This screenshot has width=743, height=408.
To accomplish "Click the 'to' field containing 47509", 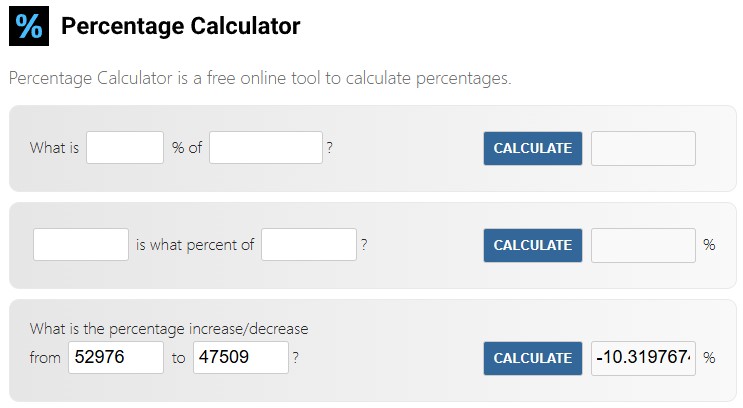I will click(x=241, y=357).
